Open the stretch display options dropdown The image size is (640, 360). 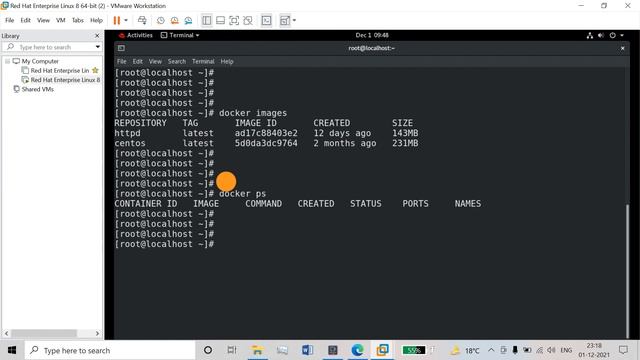294,20
